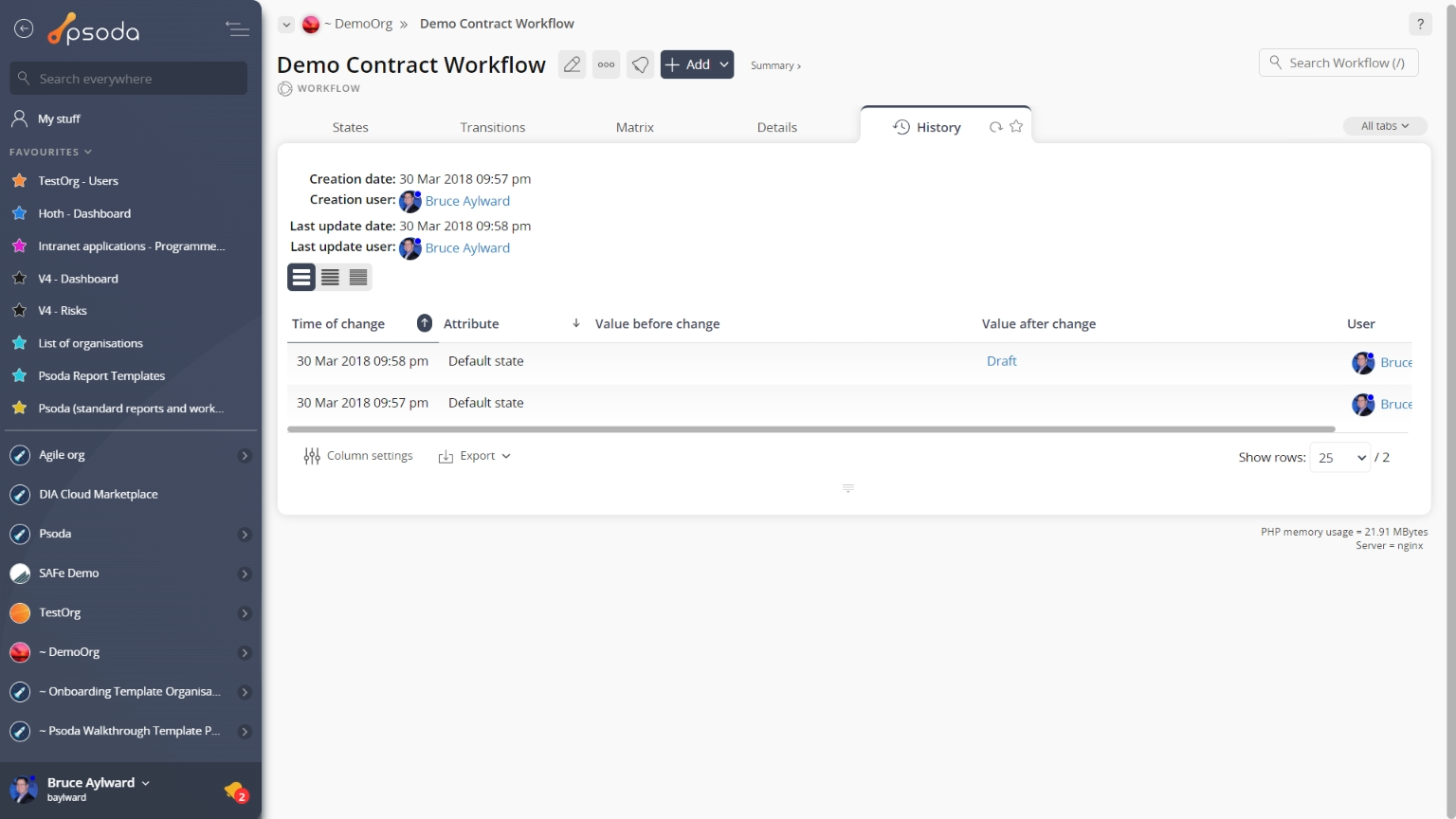Click the Intranet applications pink star favourite
This screenshot has height=819, width=1456.
tap(19, 246)
